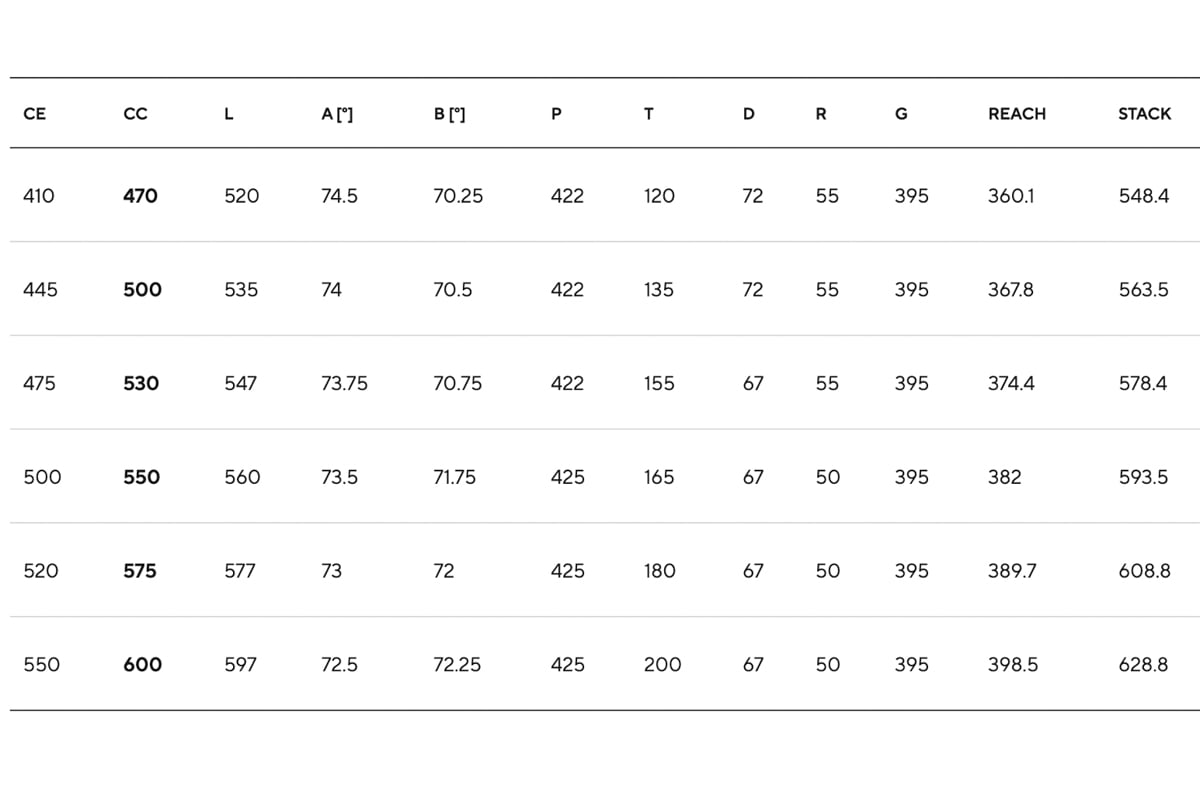The width and height of the screenshot is (1200, 800).
Task: Select the angle value 73.75
Action: pyautogui.click(x=344, y=383)
